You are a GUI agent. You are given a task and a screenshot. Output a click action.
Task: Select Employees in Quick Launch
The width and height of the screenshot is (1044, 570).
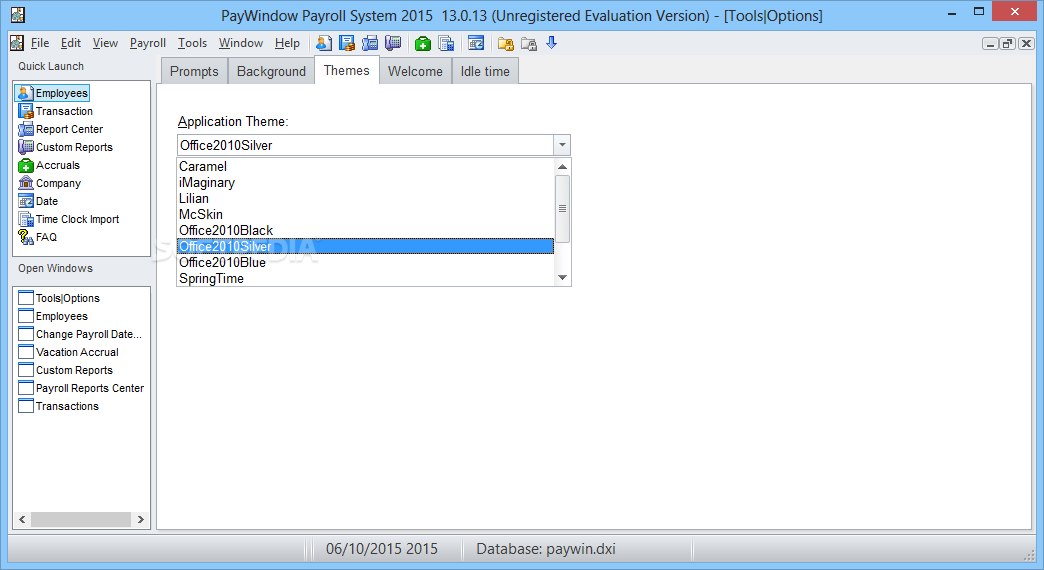click(53, 93)
